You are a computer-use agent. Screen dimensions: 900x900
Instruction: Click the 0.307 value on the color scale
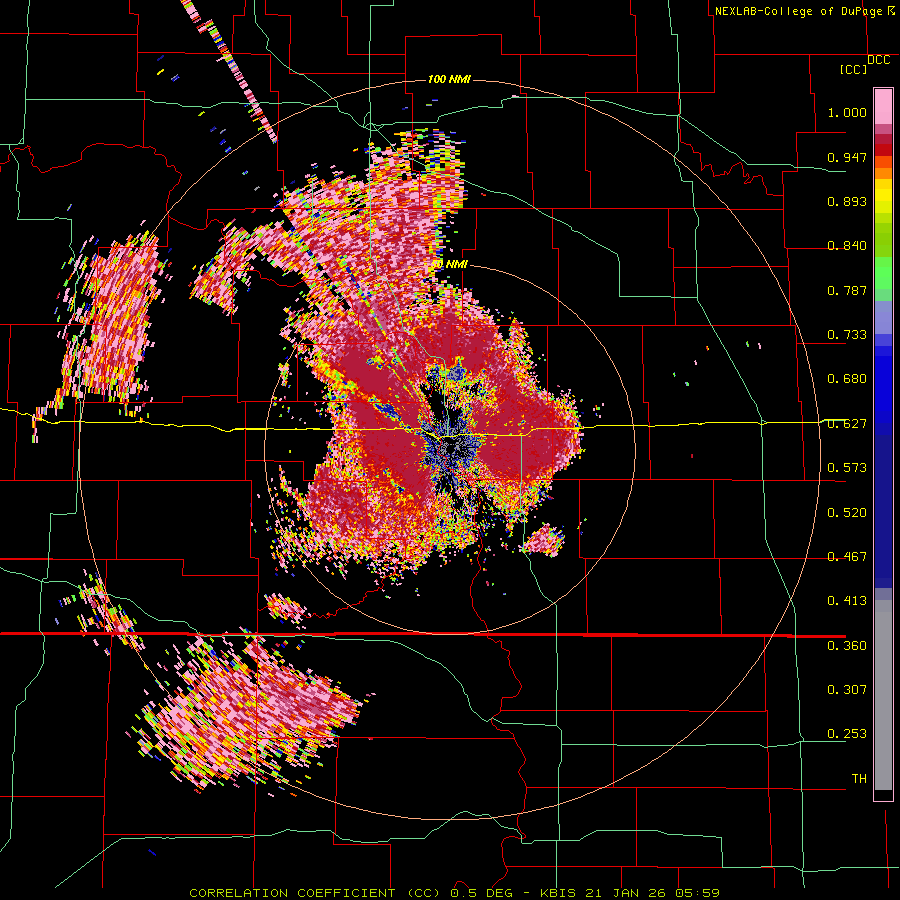point(847,690)
